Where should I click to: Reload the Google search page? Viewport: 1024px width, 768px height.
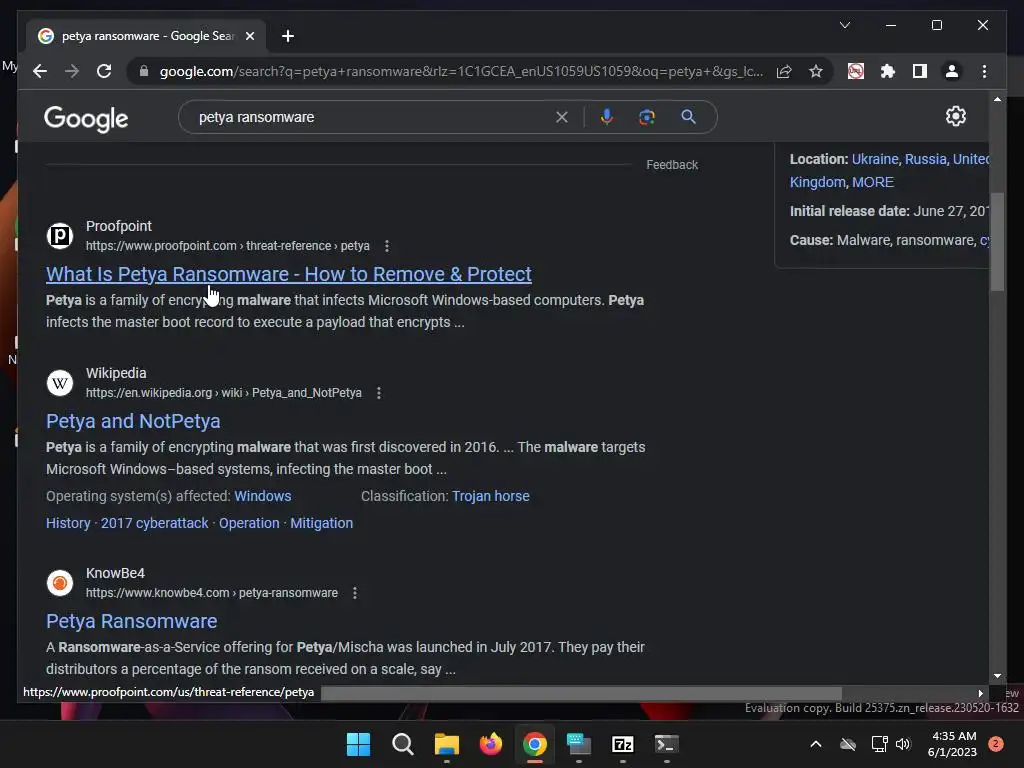(x=104, y=71)
